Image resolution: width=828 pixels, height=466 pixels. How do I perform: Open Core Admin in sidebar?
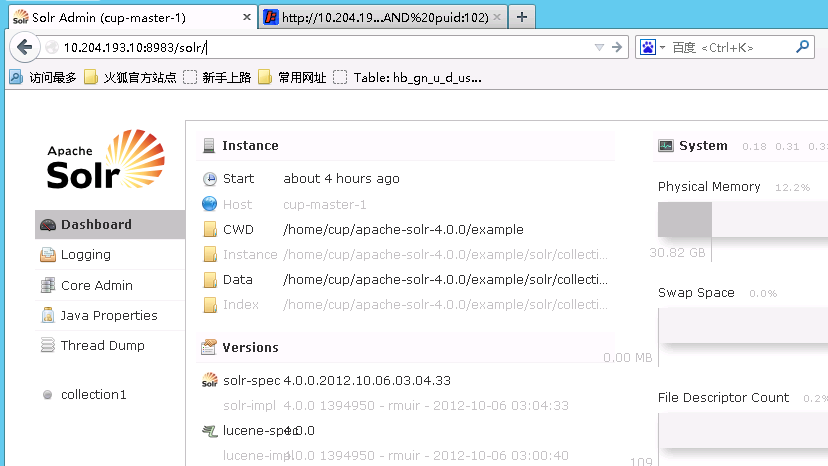tap(110, 285)
